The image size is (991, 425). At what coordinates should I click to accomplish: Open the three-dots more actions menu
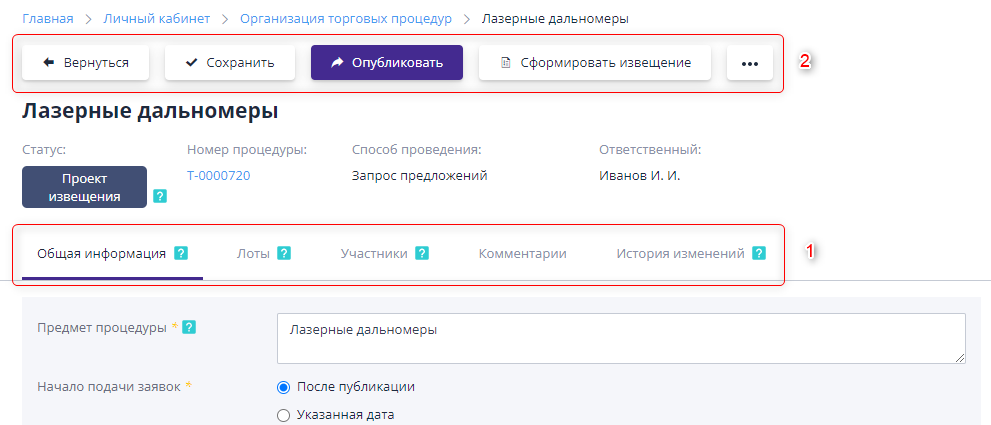(750, 62)
